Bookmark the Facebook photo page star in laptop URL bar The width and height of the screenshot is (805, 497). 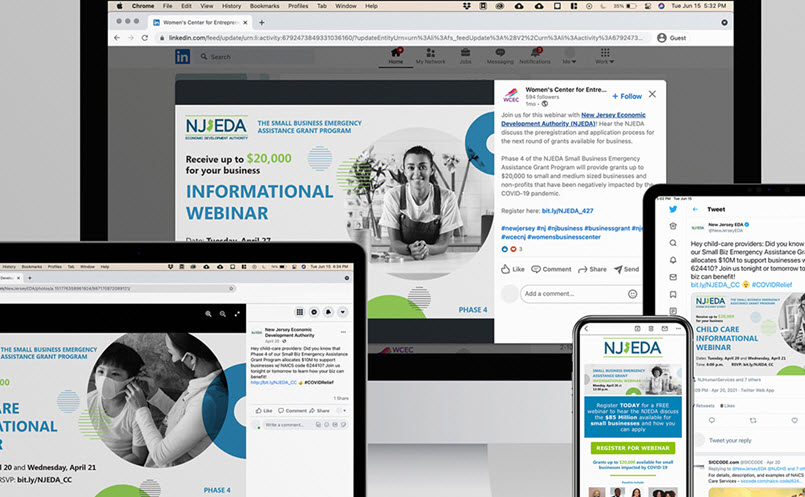pos(231,289)
